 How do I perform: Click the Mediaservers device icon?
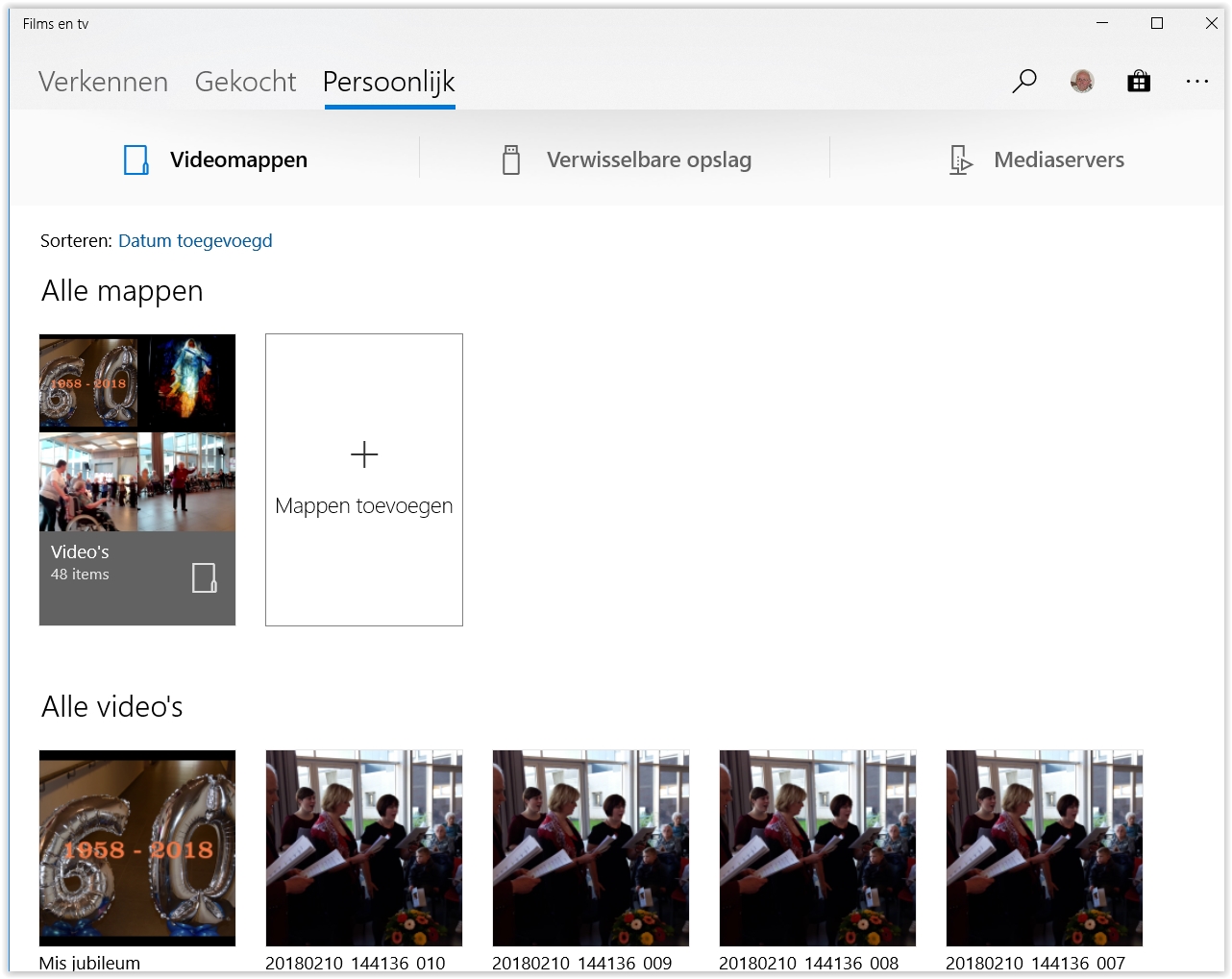(960, 159)
